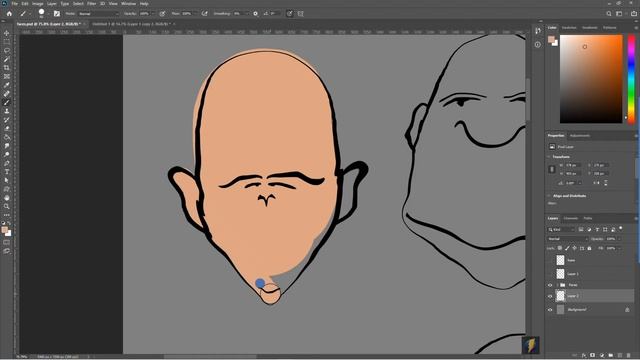
Task: Select the Type tool
Action: pos(7,172)
